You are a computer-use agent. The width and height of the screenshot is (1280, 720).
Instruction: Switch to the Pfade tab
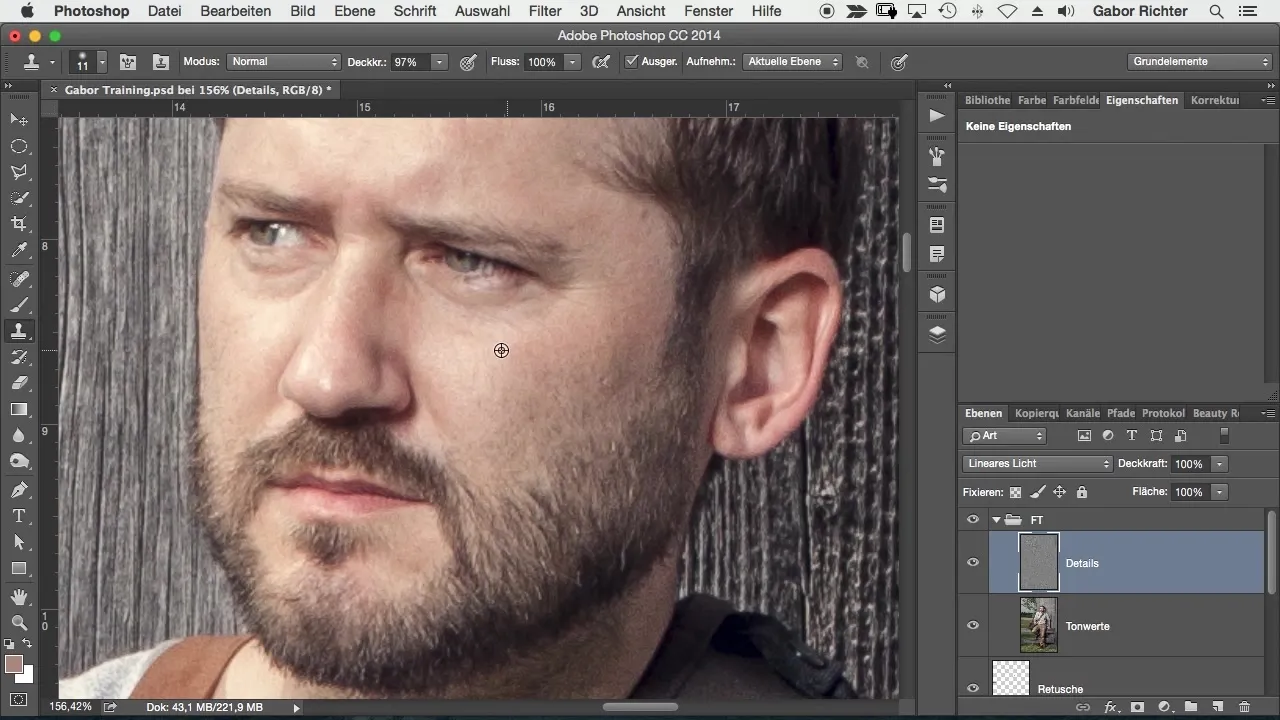1121,413
